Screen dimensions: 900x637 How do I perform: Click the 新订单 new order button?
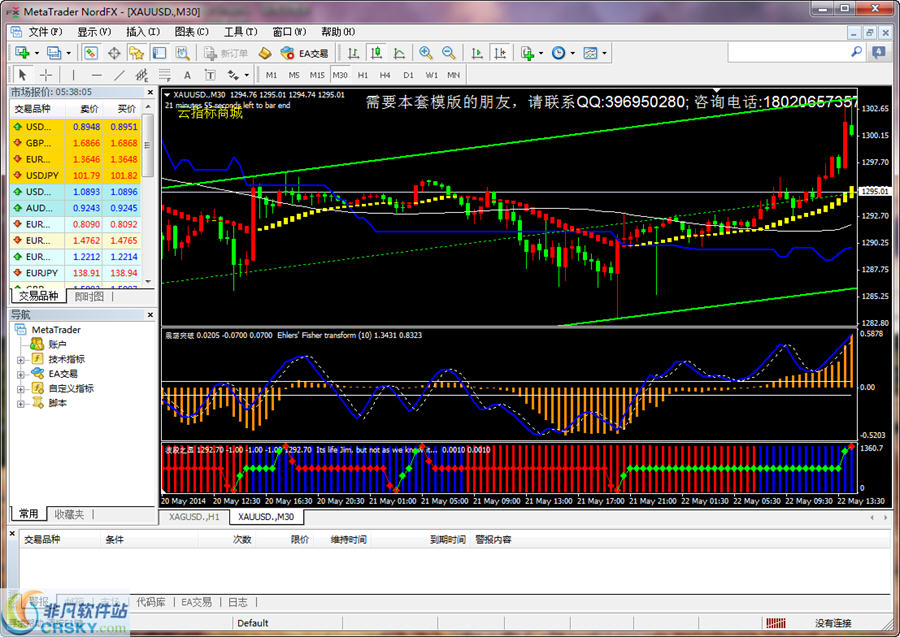click(226, 53)
